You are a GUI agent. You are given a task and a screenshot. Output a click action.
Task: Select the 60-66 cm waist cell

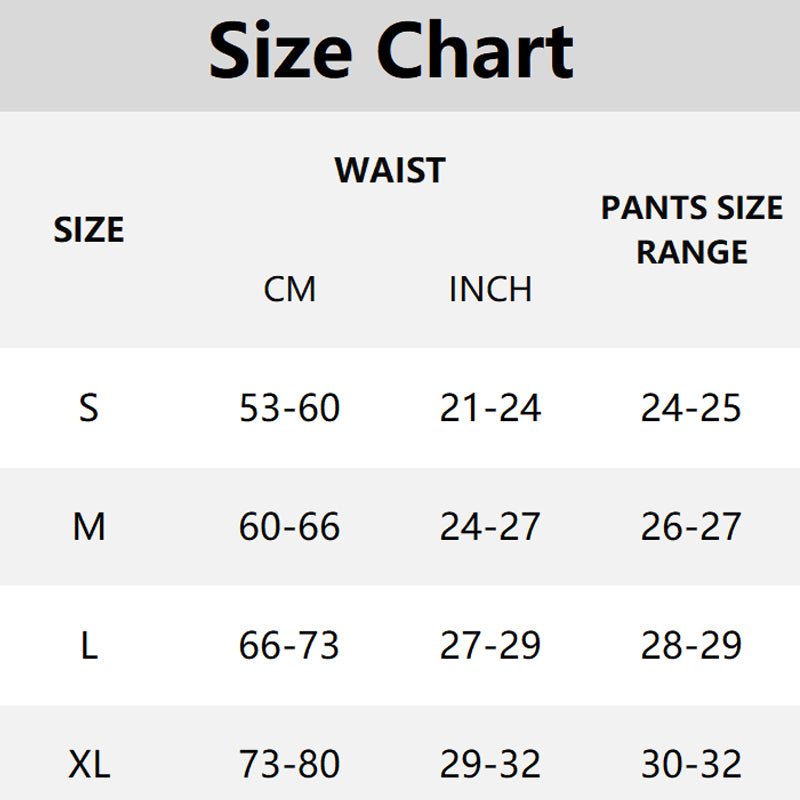(289, 527)
